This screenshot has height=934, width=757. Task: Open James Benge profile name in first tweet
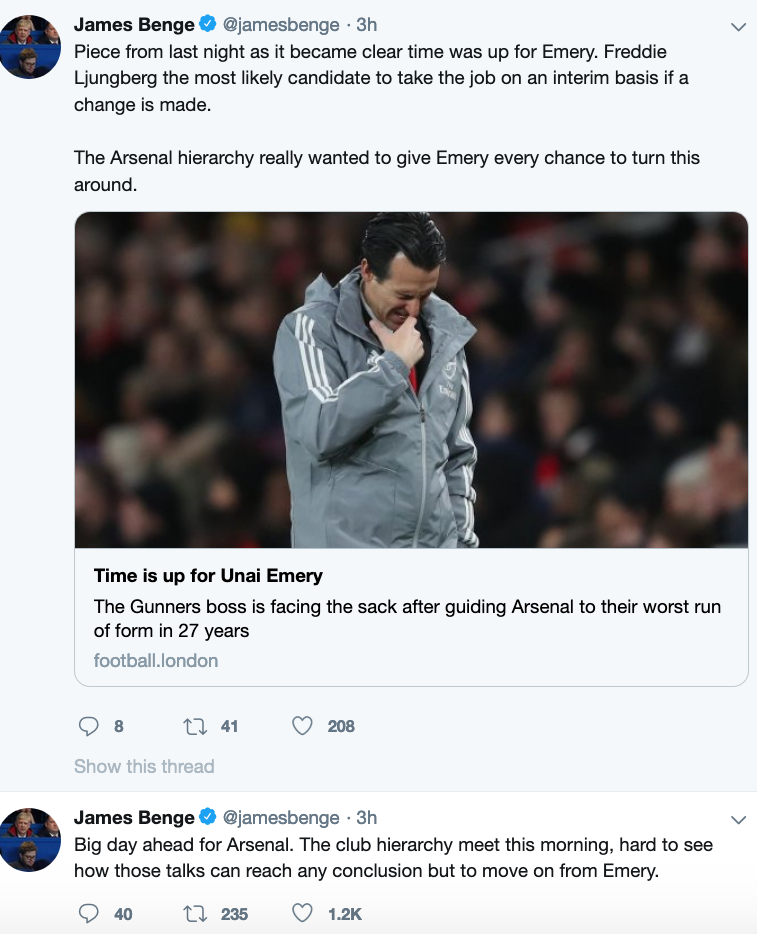click(134, 25)
